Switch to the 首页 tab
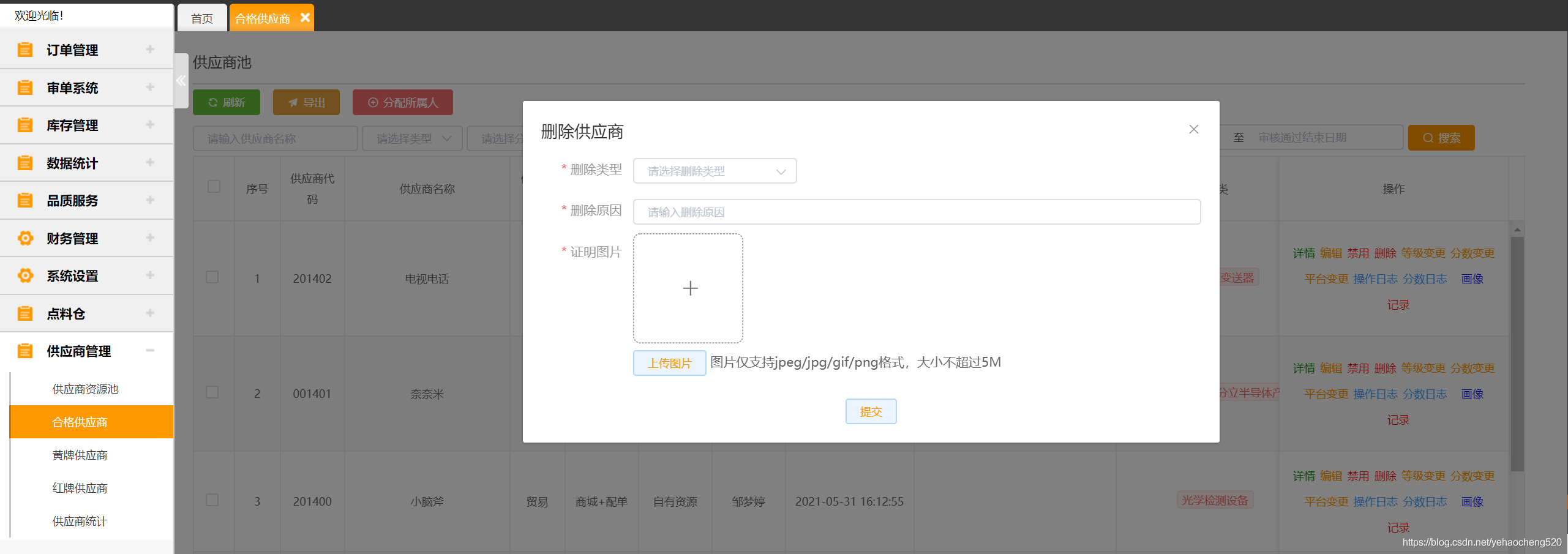 [x=202, y=18]
